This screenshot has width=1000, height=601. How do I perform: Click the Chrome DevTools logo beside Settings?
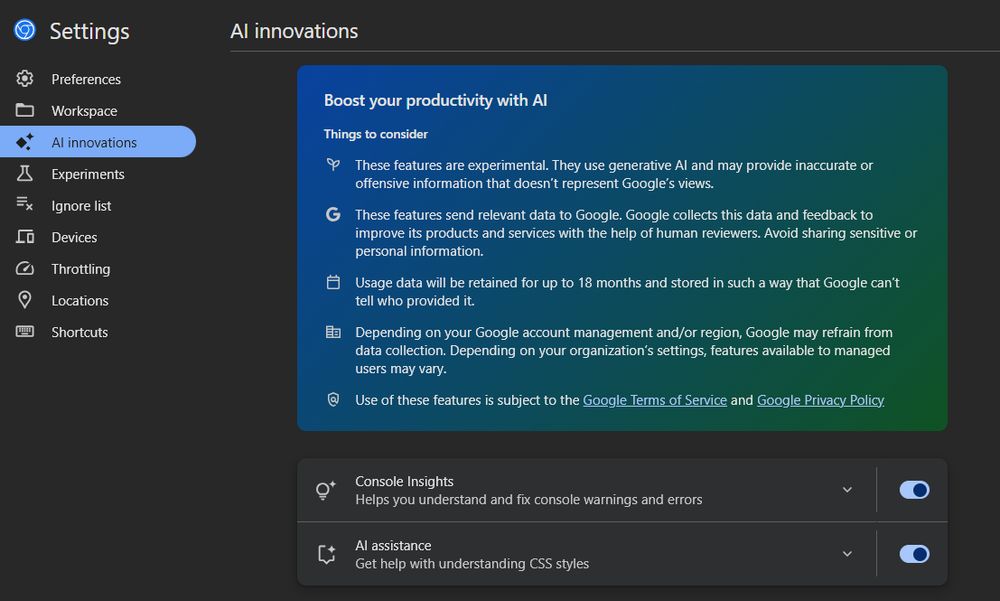click(25, 30)
